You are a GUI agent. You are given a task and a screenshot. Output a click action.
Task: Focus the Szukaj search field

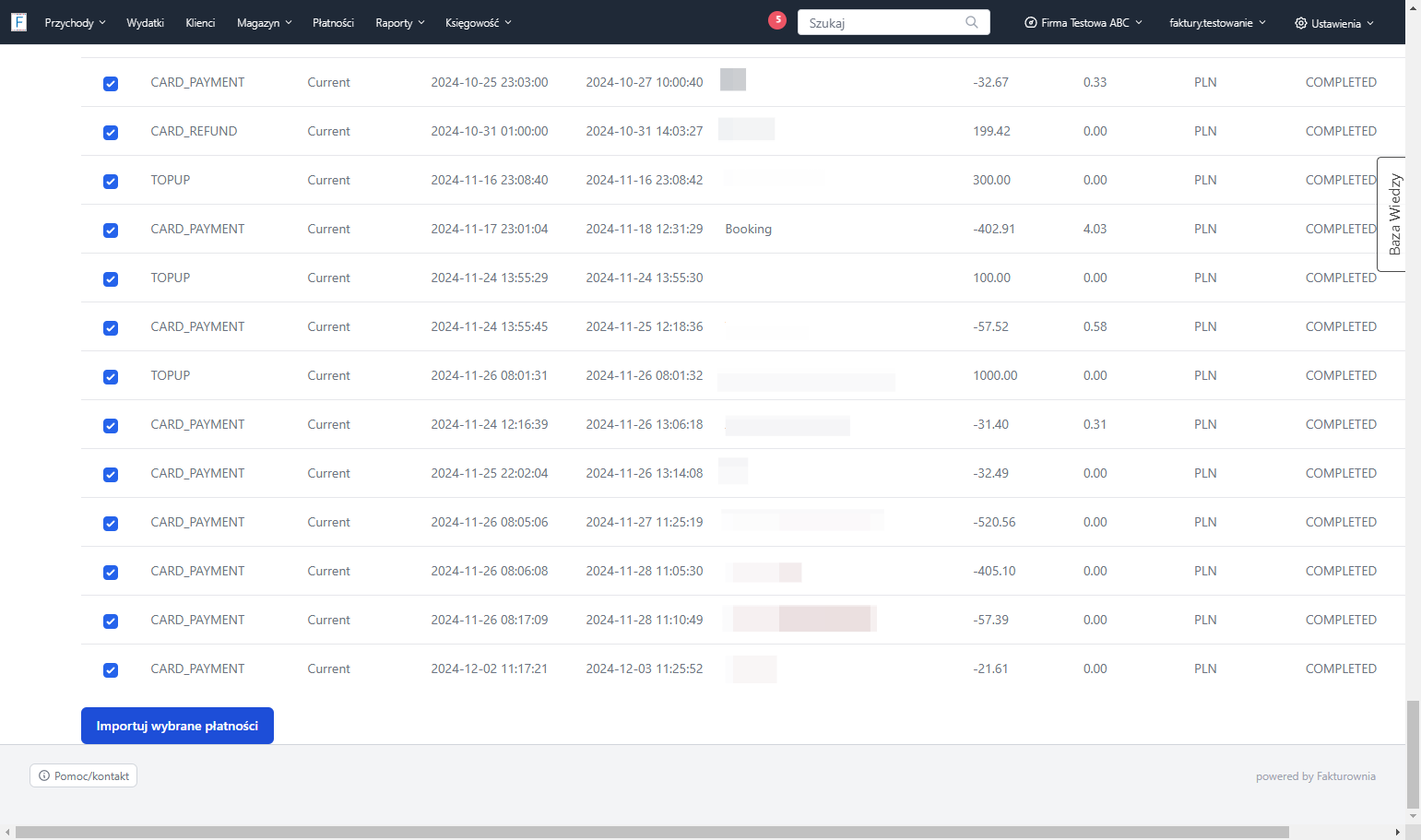[894, 22]
